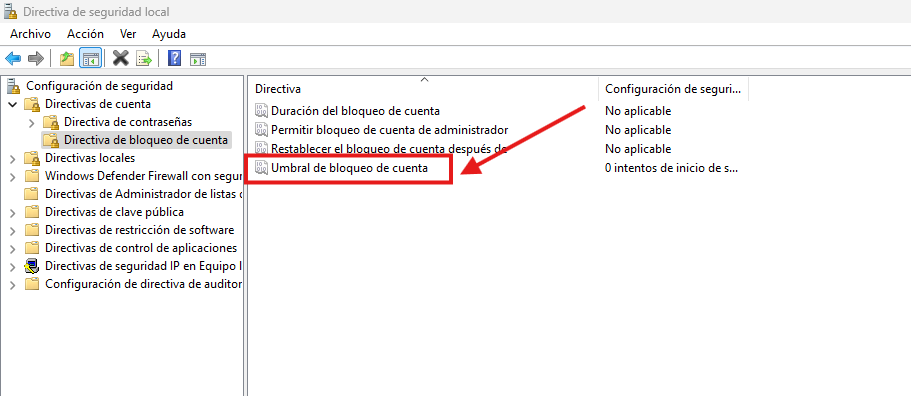This screenshot has height=396, width=911.
Task: Click Configuración de directiva de auditoría folder icon
Action: click(33, 285)
